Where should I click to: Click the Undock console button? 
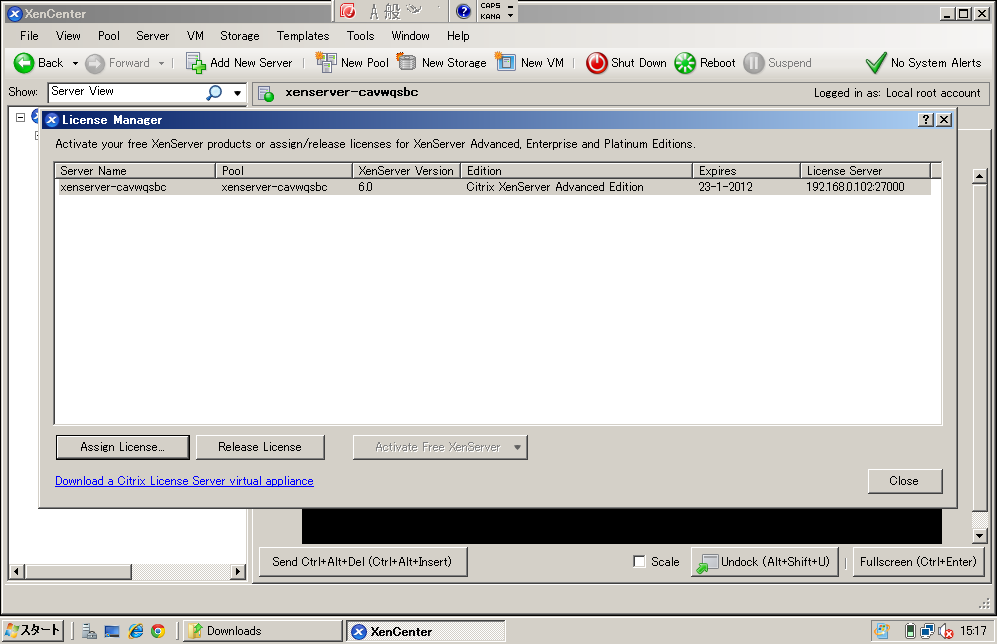[765, 562]
